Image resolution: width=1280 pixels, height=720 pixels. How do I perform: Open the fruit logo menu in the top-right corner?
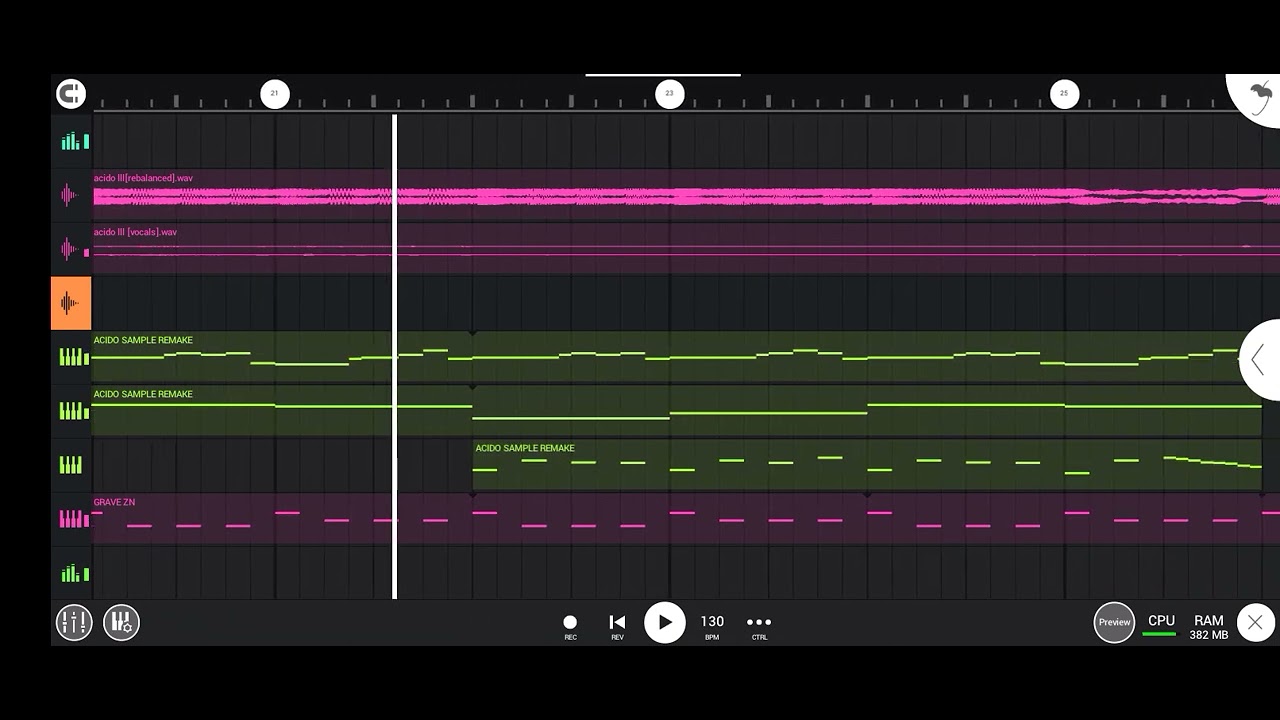point(1259,99)
